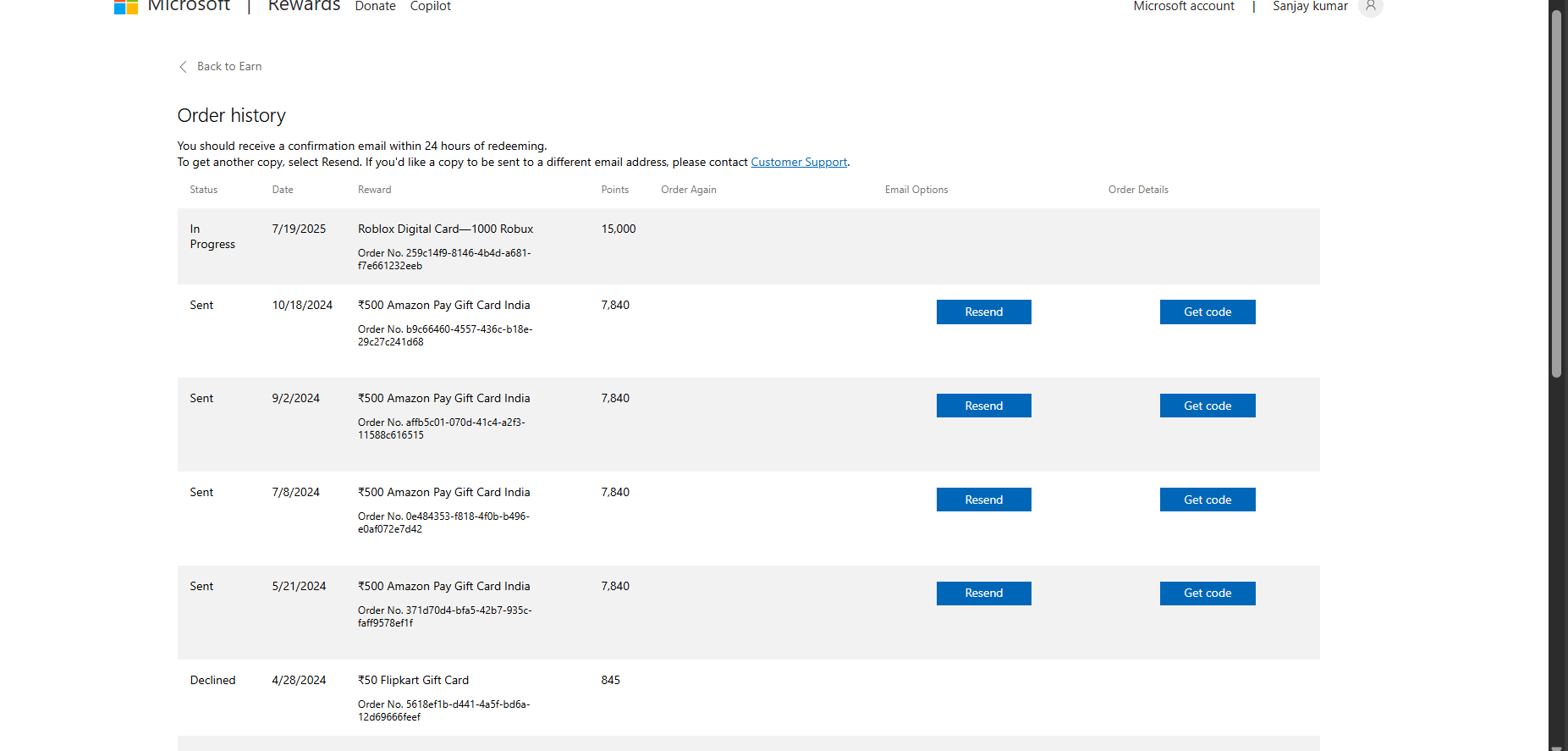Select order number affb5c01 text
The height and width of the screenshot is (751, 1568).
[x=442, y=428]
